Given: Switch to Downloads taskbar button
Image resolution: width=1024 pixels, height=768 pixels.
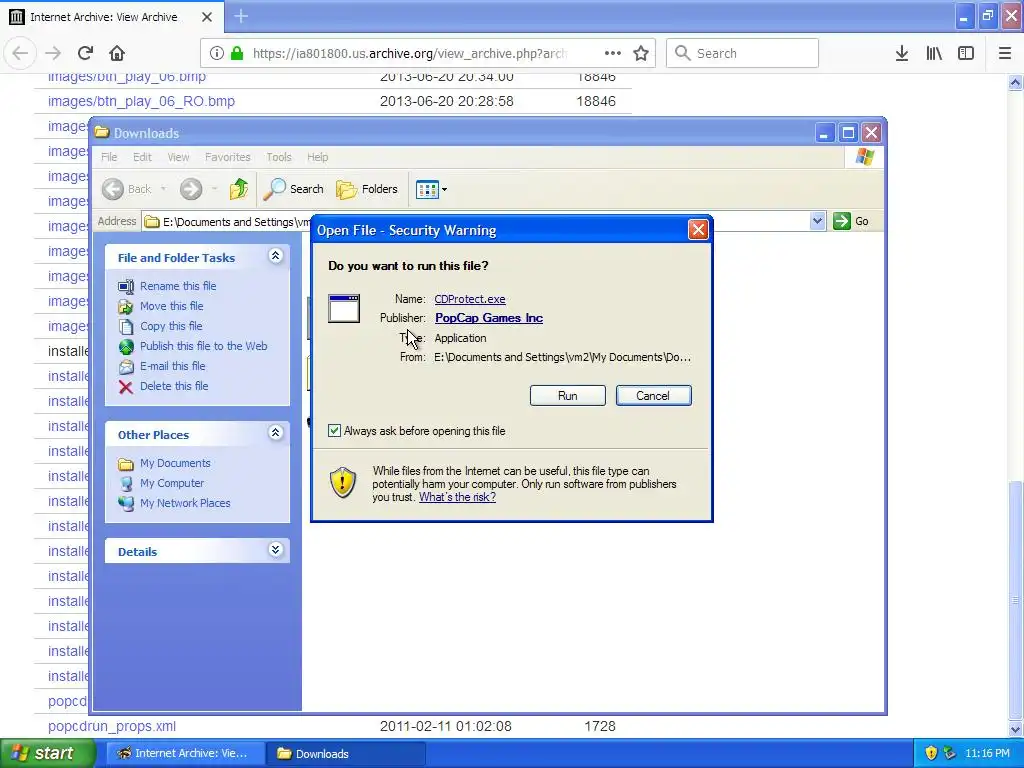Looking at the screenshot, I should (x=346, y=754).
